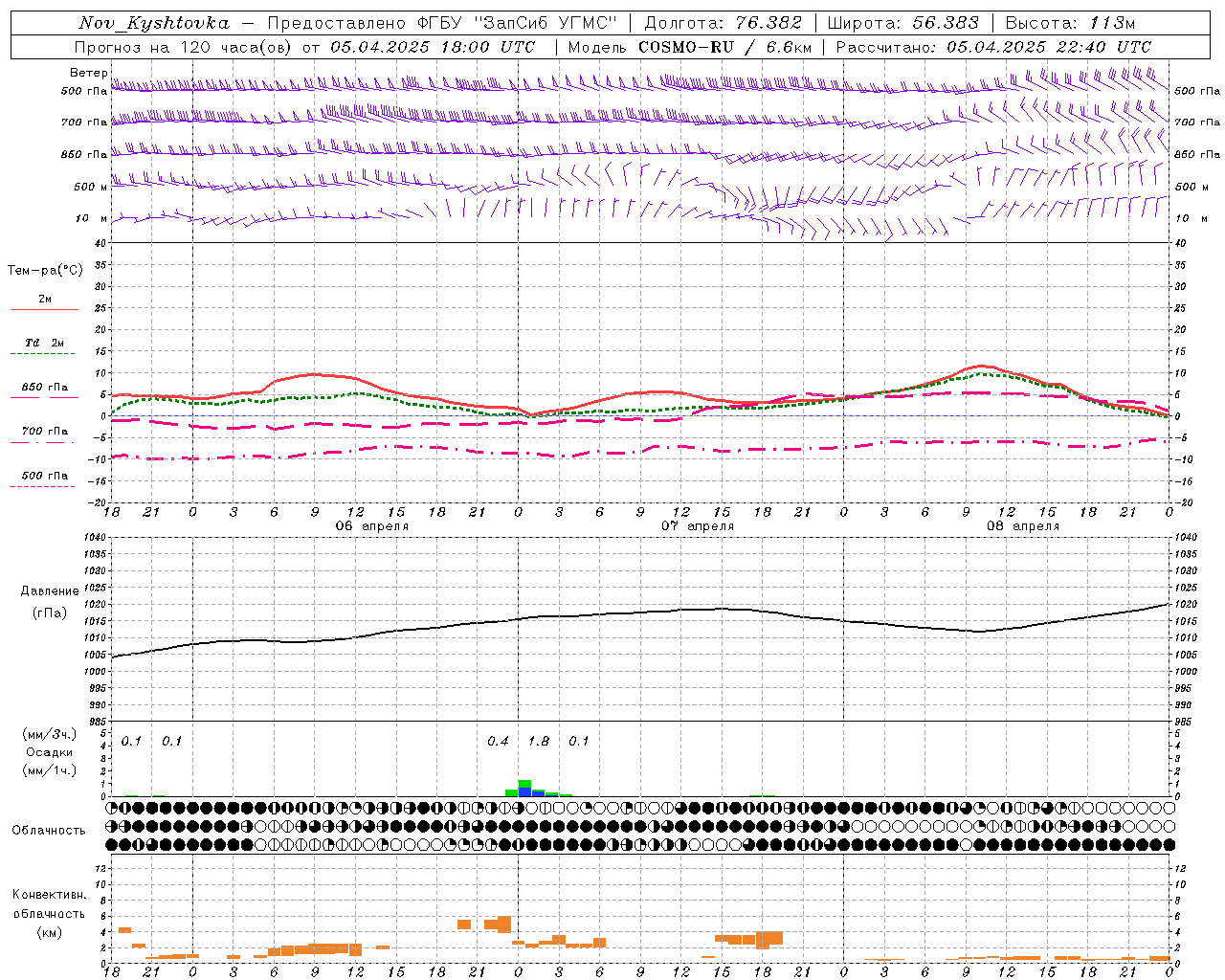Click the Ветер wind panel label
Image resolution: width=1225 pixels, height=980 pixels.
pyautogui.click(x=89, y=73)
